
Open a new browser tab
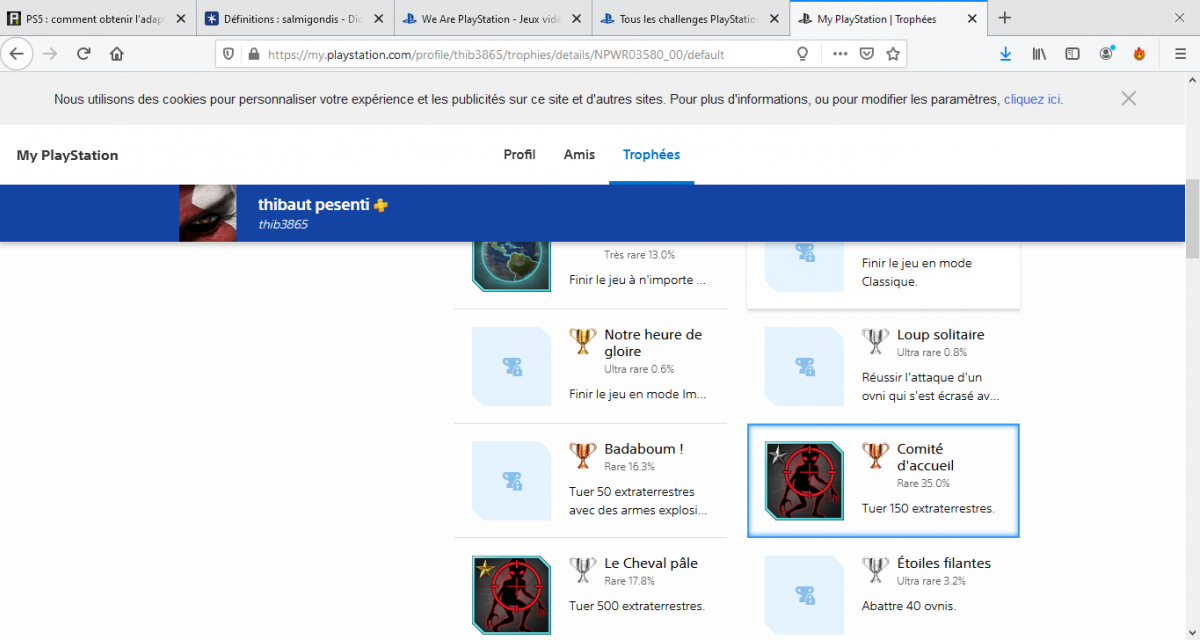point(1005,18)
